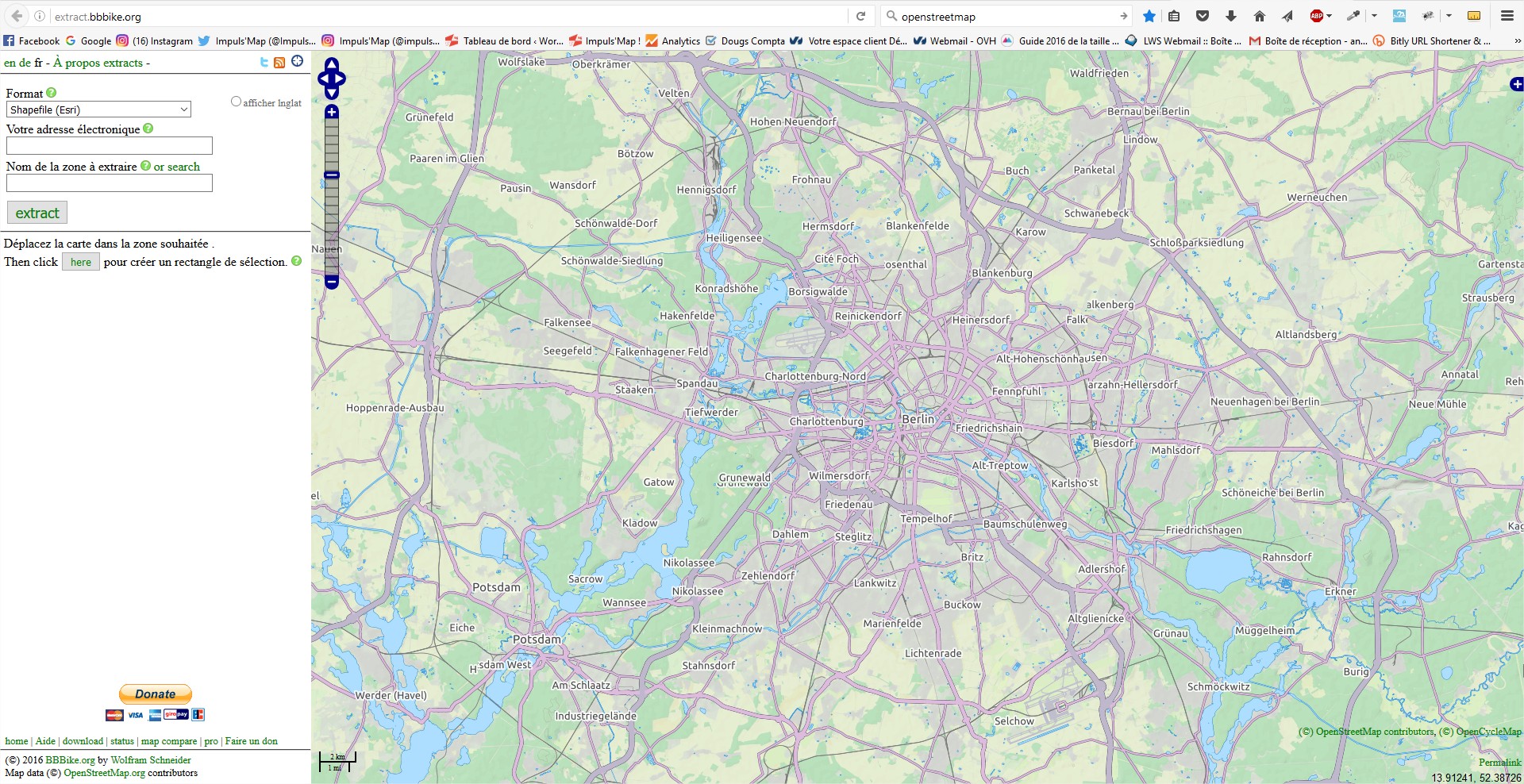Viewport: 1524px width, 784px height.
Task: Open the download footer link
Action: pyautogui.click(x=83, y=741)
